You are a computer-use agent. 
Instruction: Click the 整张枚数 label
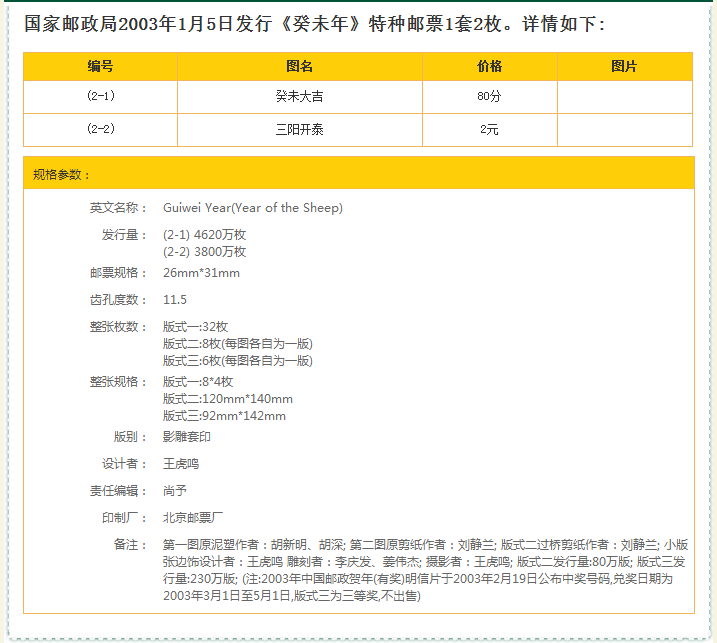click(x=118, y=327)
